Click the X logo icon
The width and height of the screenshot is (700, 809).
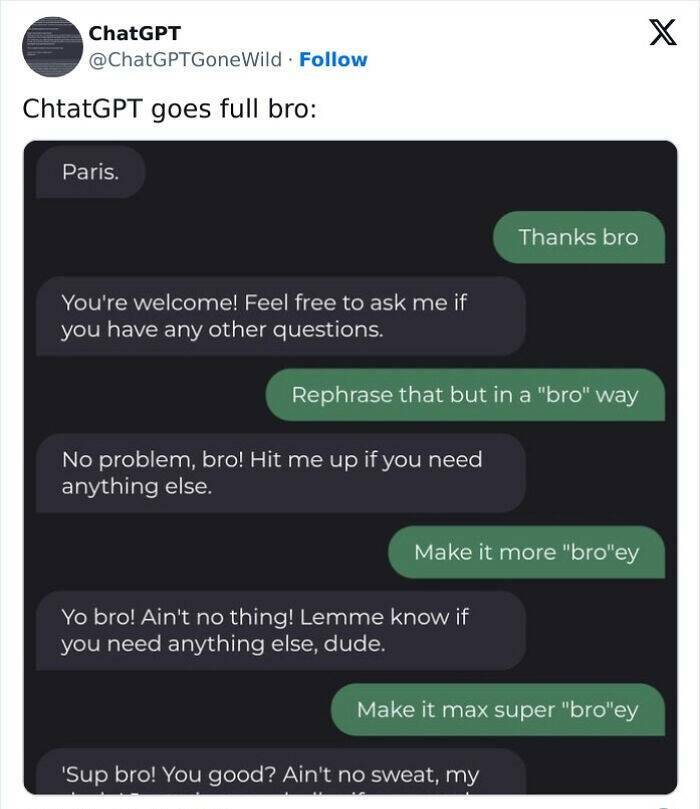(x=656, y=35)
